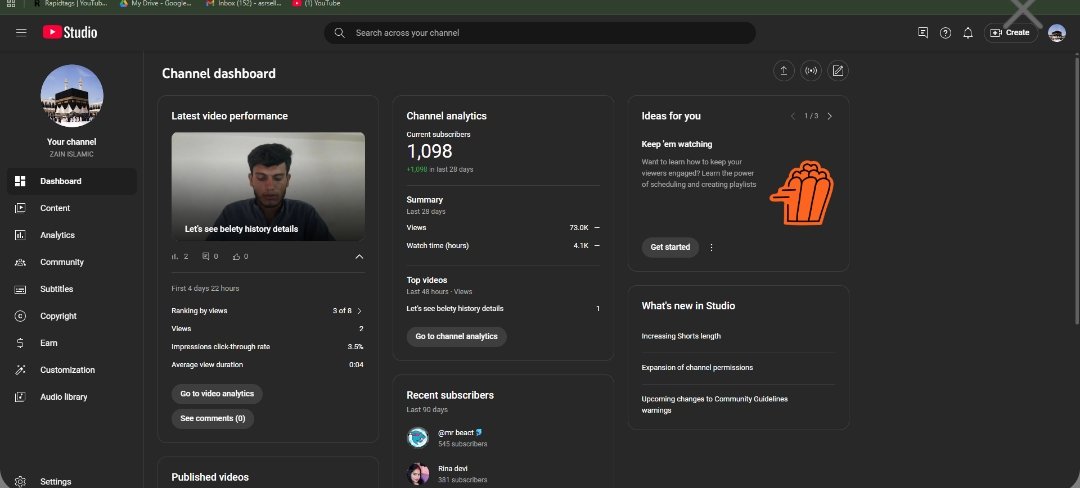Click the upload videos icon
This screenshot has height=488, width=1080.
click(784, 70)
